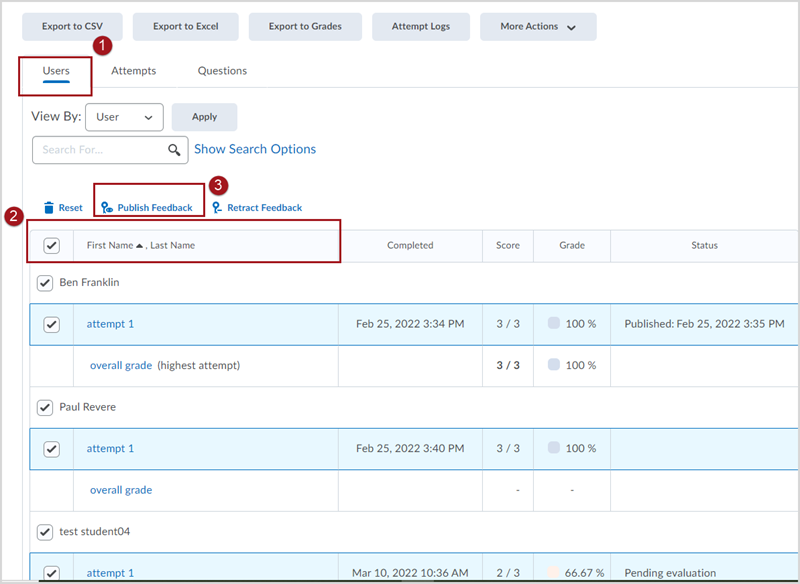Click the Retract Feedback icon
The height and width of the screenshot is (584, 800).
coord(217,208)
